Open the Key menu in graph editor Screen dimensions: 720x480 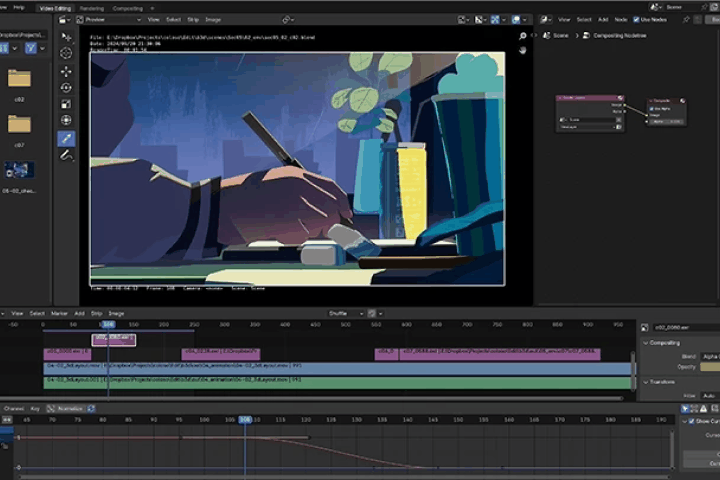tap(35, 408)
